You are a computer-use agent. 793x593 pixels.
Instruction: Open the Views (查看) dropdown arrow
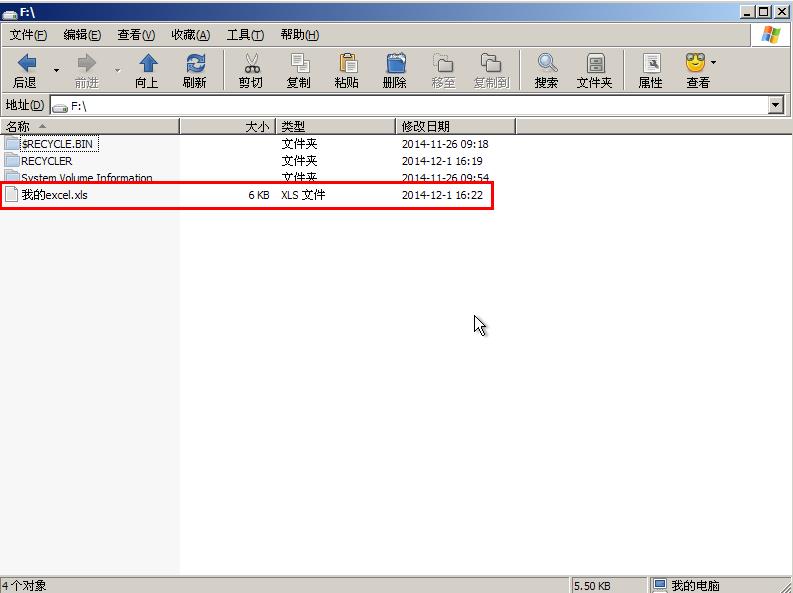point(713,62)
